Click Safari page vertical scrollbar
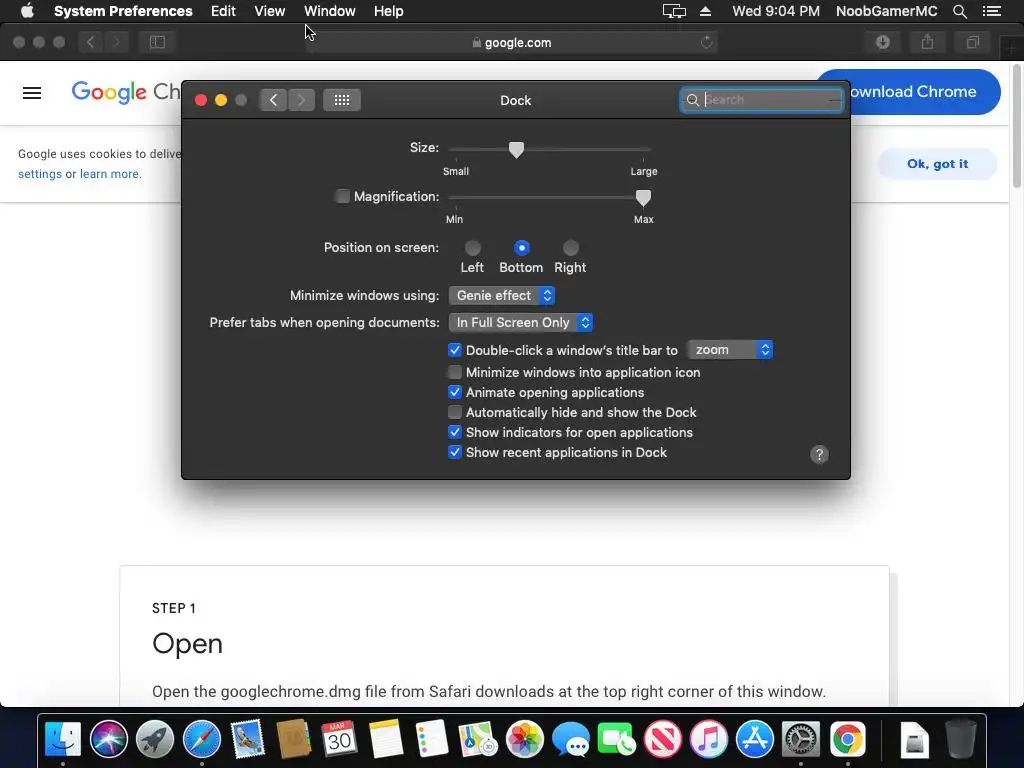The height and width of the screenshot is (768, 1024). tap(1017, 124)
